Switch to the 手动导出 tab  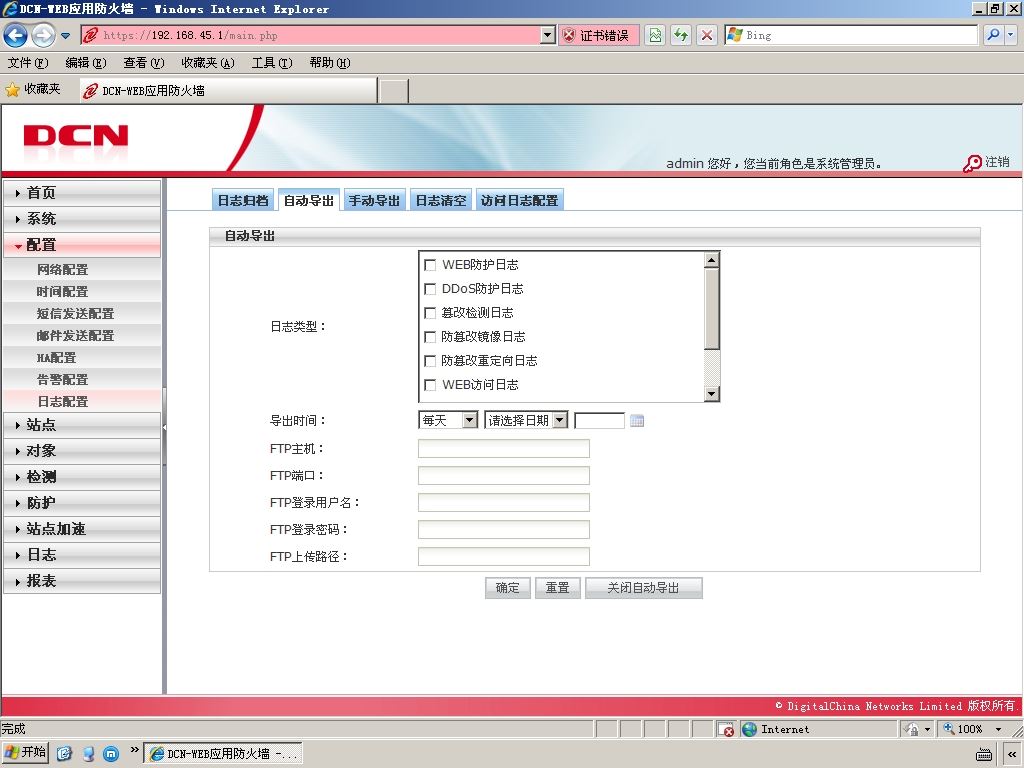click(x=374, y=200)
